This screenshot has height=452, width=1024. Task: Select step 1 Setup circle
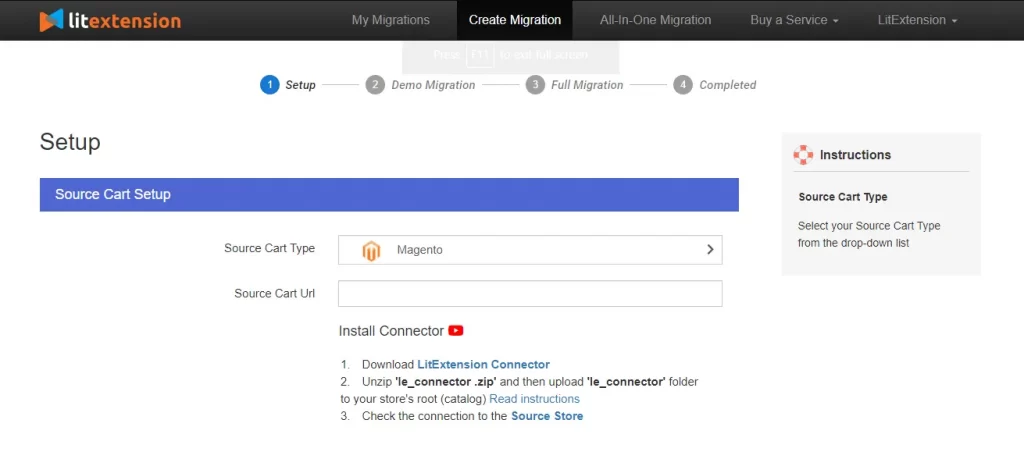[270, 85]
